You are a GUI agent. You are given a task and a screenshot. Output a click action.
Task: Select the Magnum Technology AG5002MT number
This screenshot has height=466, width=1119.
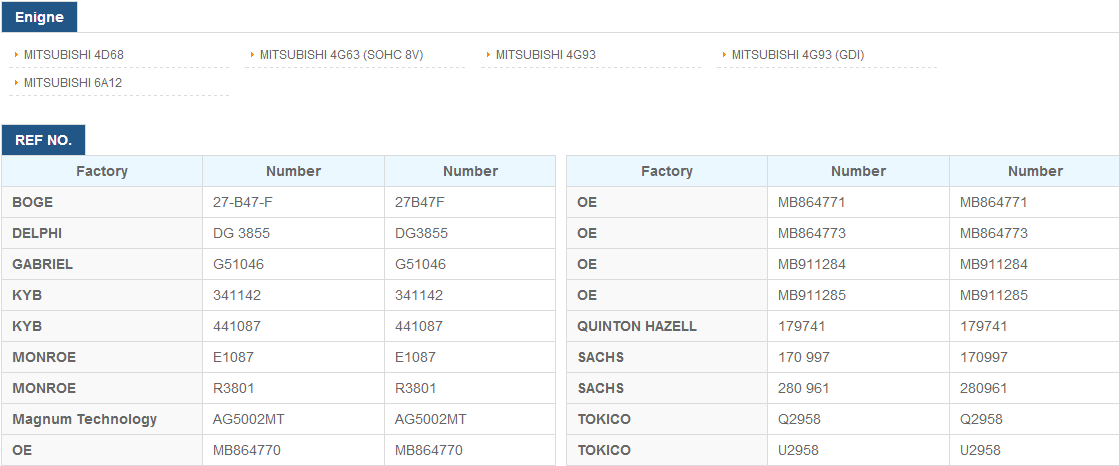(x=249, y=419)
